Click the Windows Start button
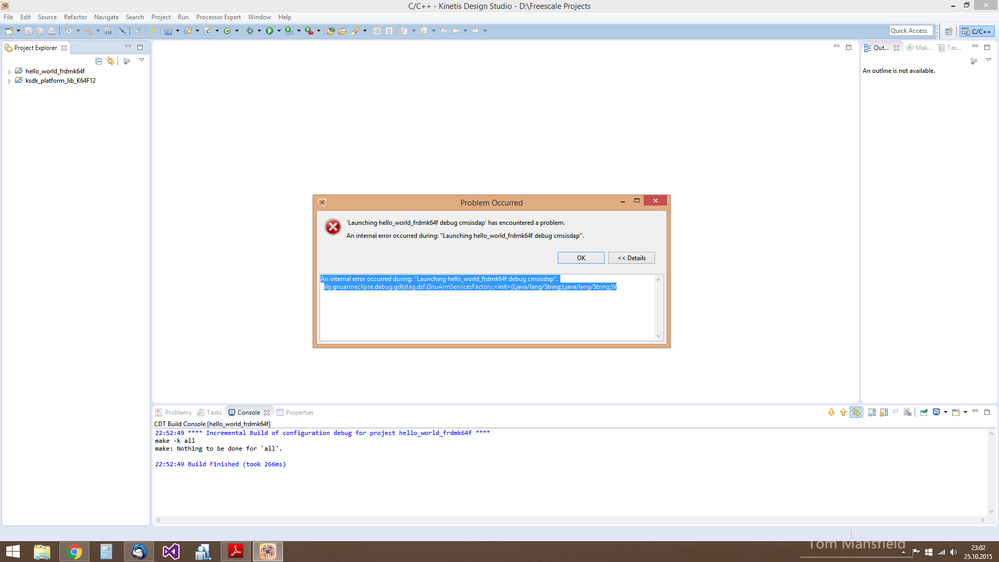The height and width of the screenshot is (562, 999). (12, 551)
